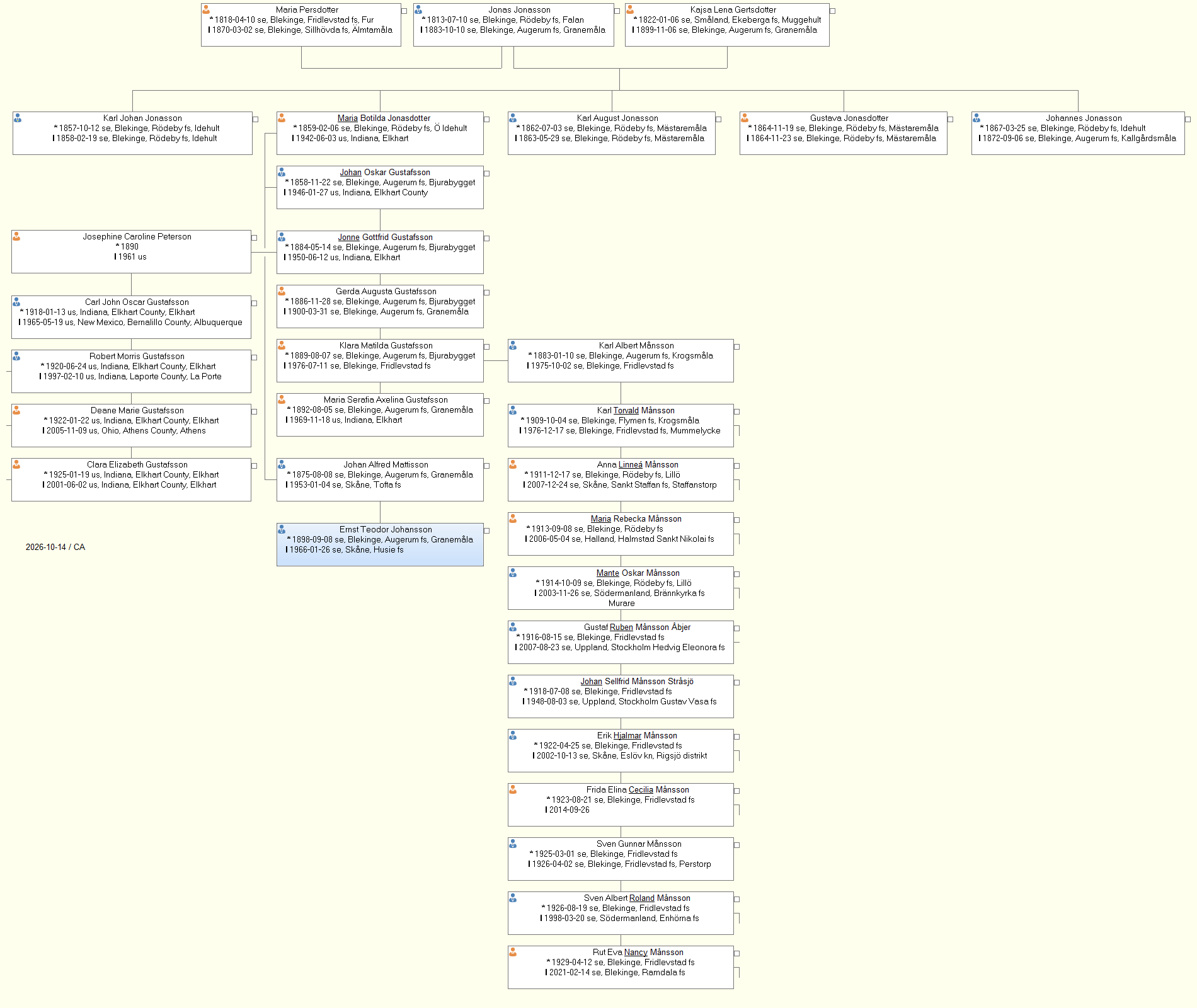Click the 2026-10-14 / CA date label

tap(55, 547)
